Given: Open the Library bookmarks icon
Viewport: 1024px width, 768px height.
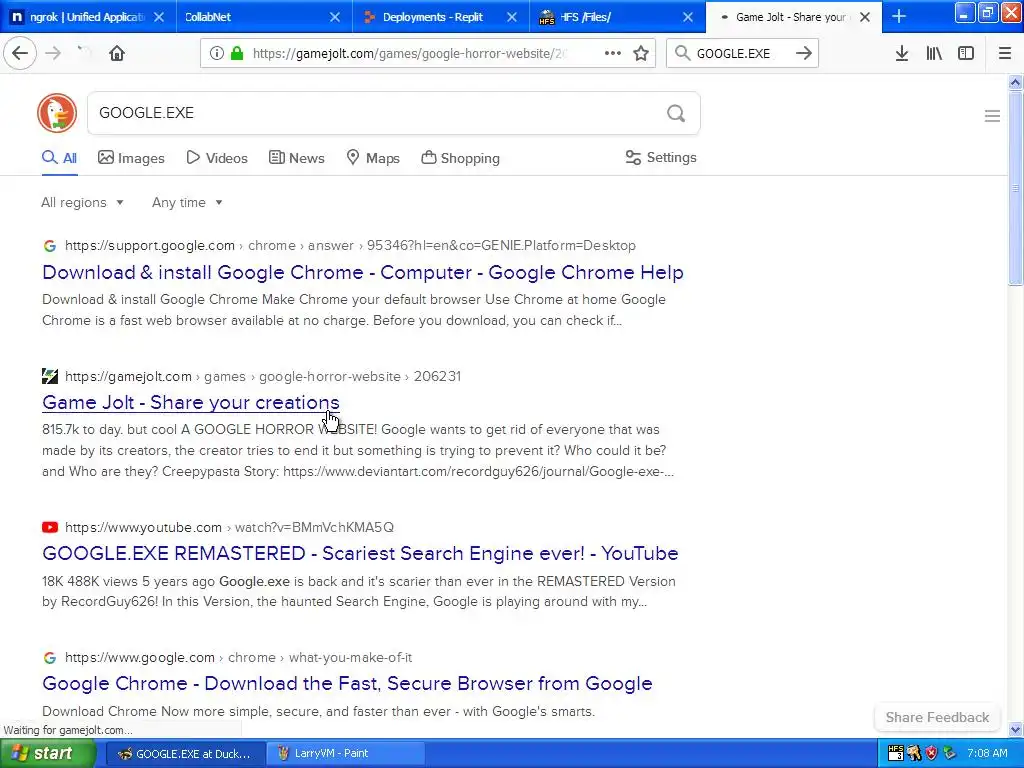Looking at the screenshot, I should point(934,53).
